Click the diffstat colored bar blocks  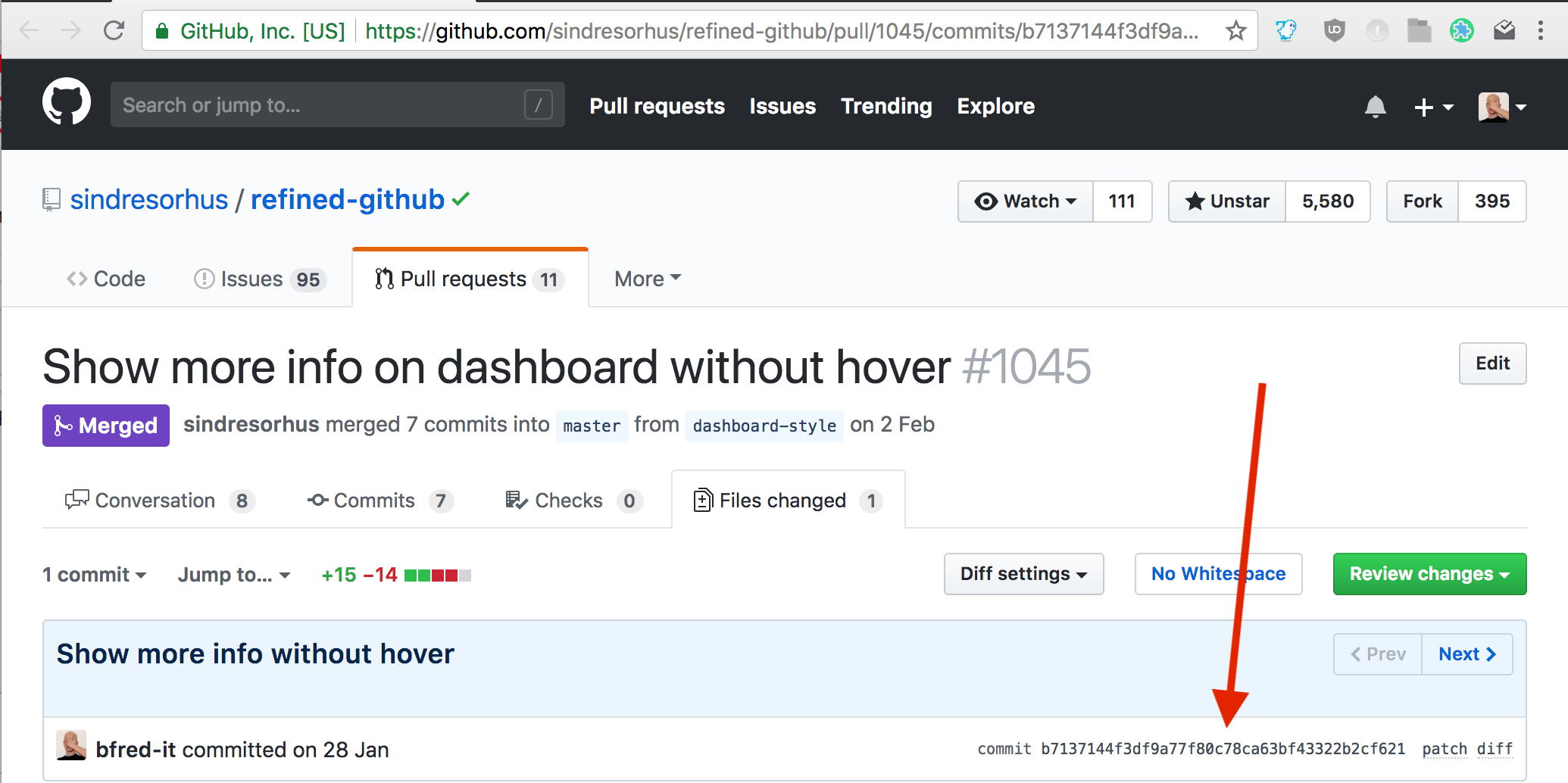438,576
